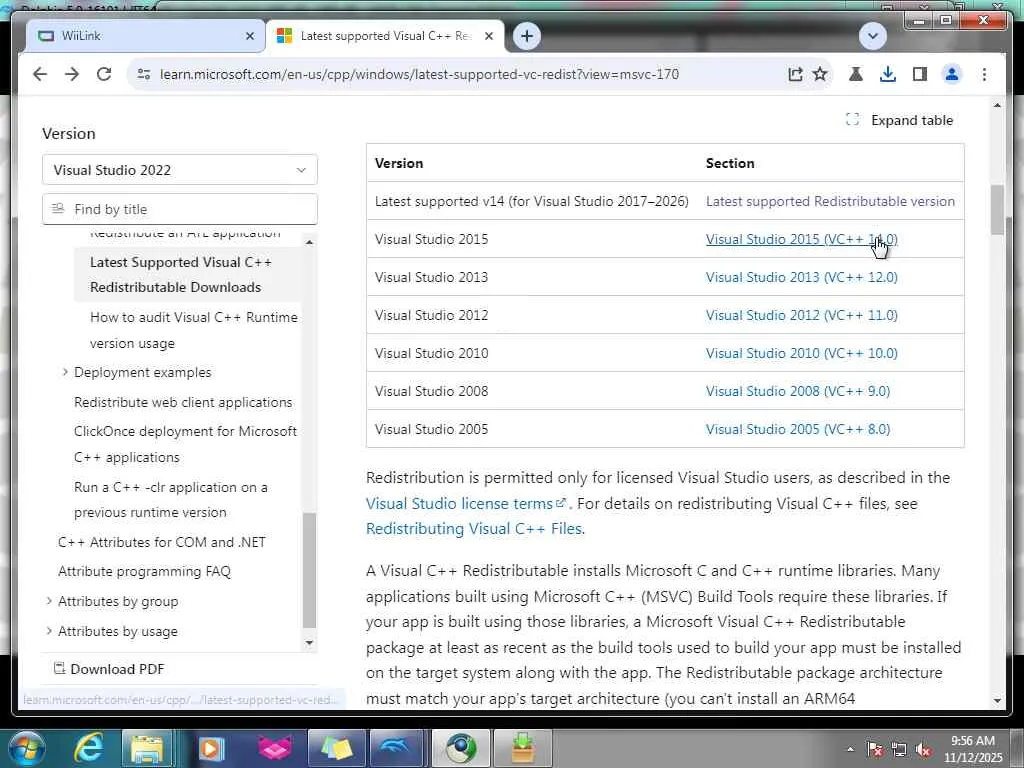Screen dimensions: 1024x768
Task: Switch to the WiiLink tab
Action: click(137, 36)
